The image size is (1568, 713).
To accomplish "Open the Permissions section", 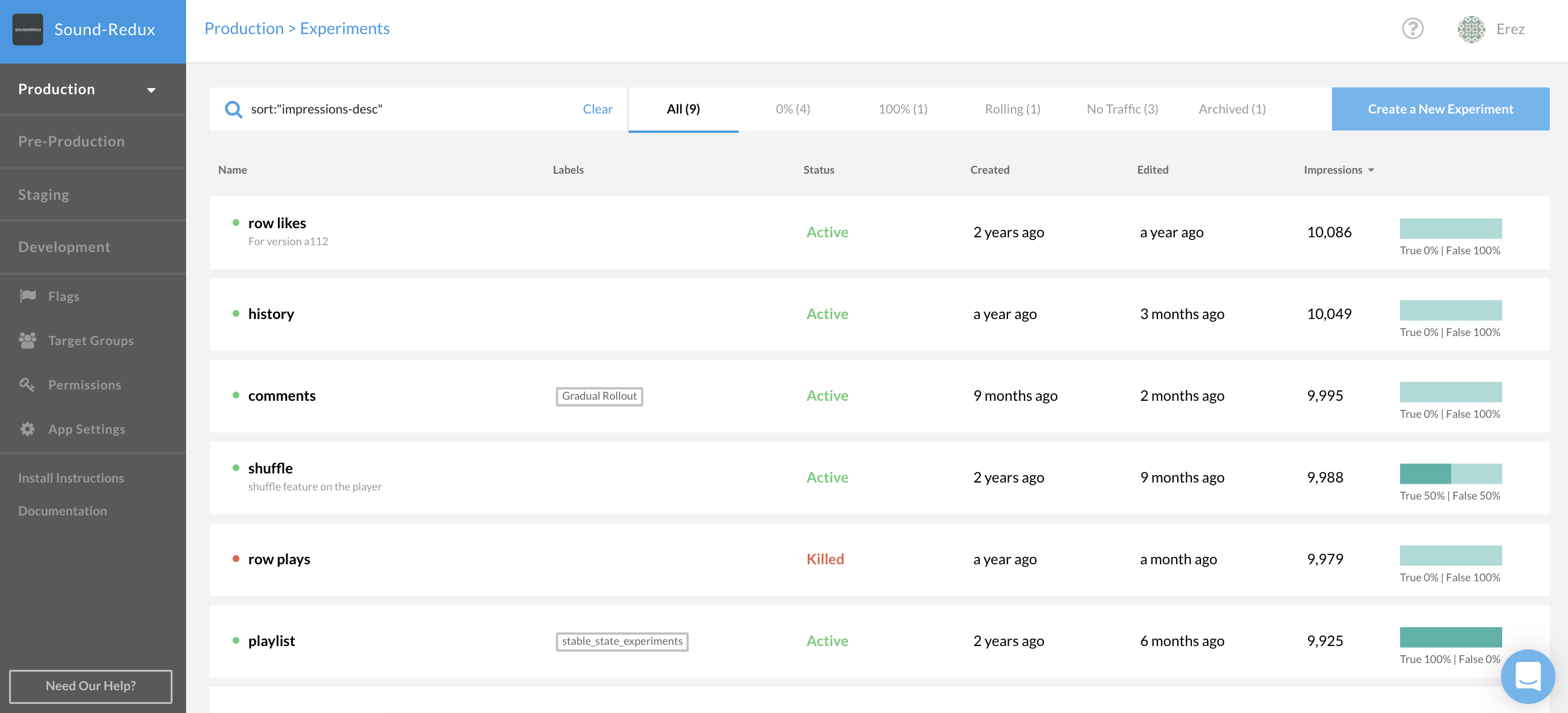I will [x=85, y=385].
